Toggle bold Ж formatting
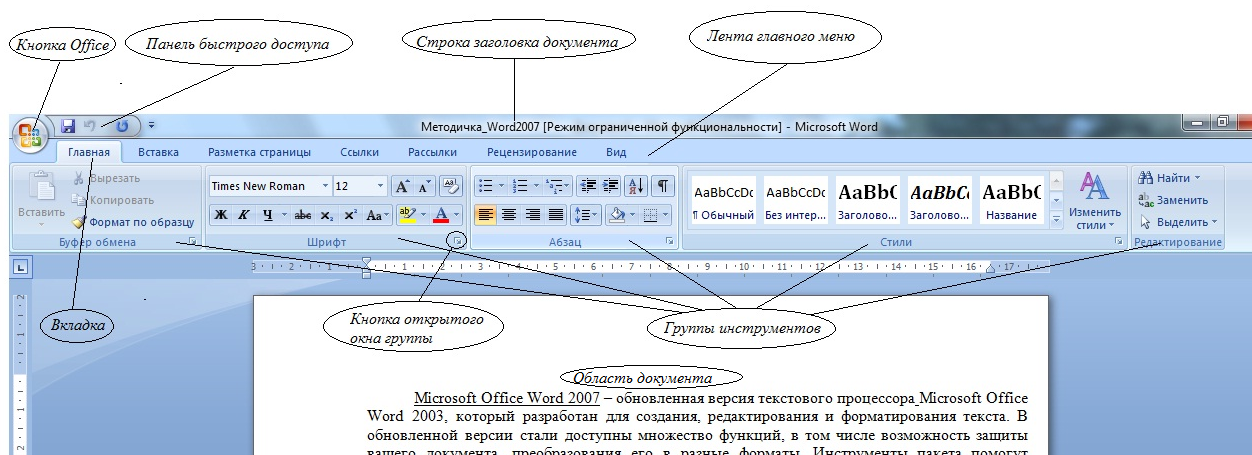The width and height of the screenshot is (1252, 455). point(220,214)
